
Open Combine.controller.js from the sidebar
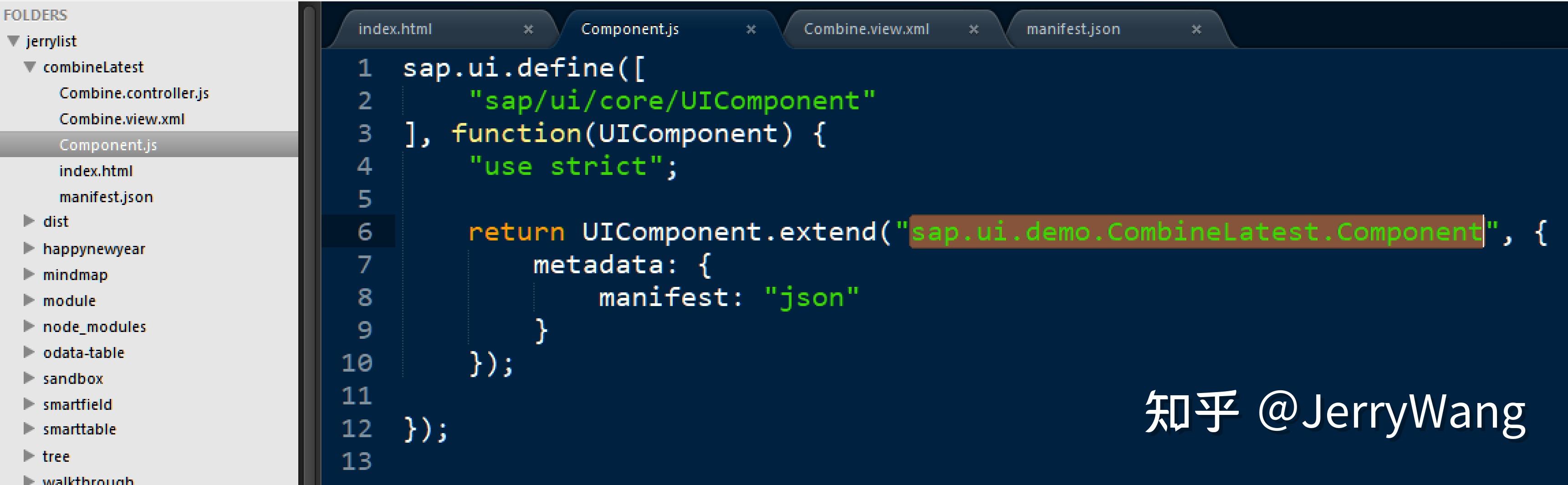coord(134,93)
